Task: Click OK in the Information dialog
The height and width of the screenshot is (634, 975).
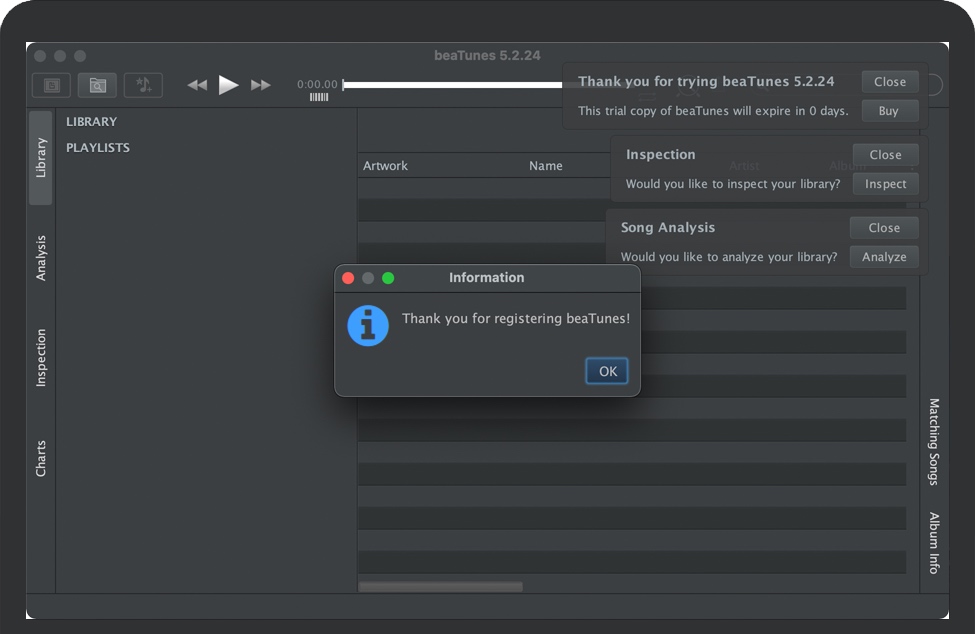Action: click(607, 371)
